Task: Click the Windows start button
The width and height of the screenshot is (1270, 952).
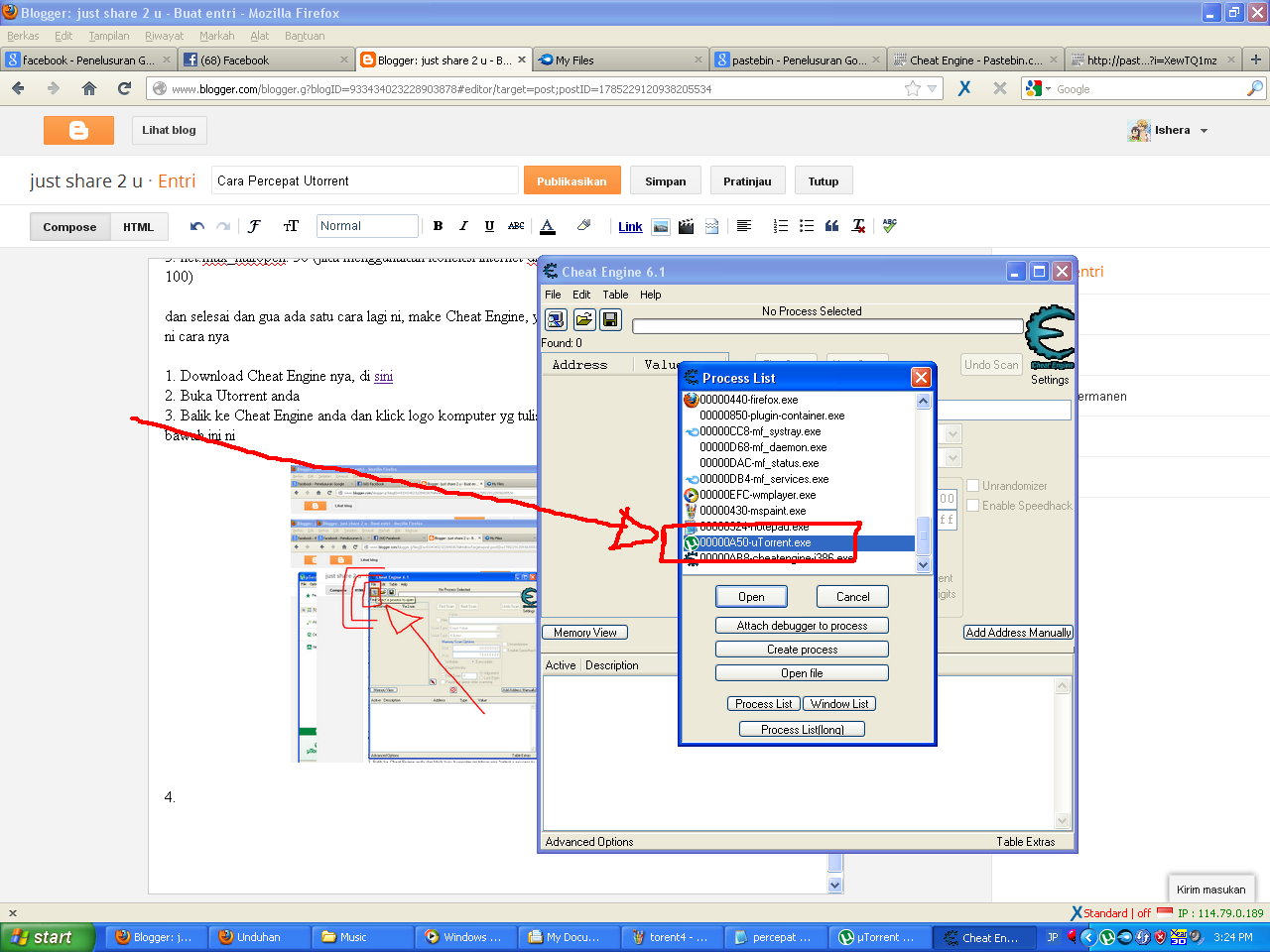Action: 48,937
